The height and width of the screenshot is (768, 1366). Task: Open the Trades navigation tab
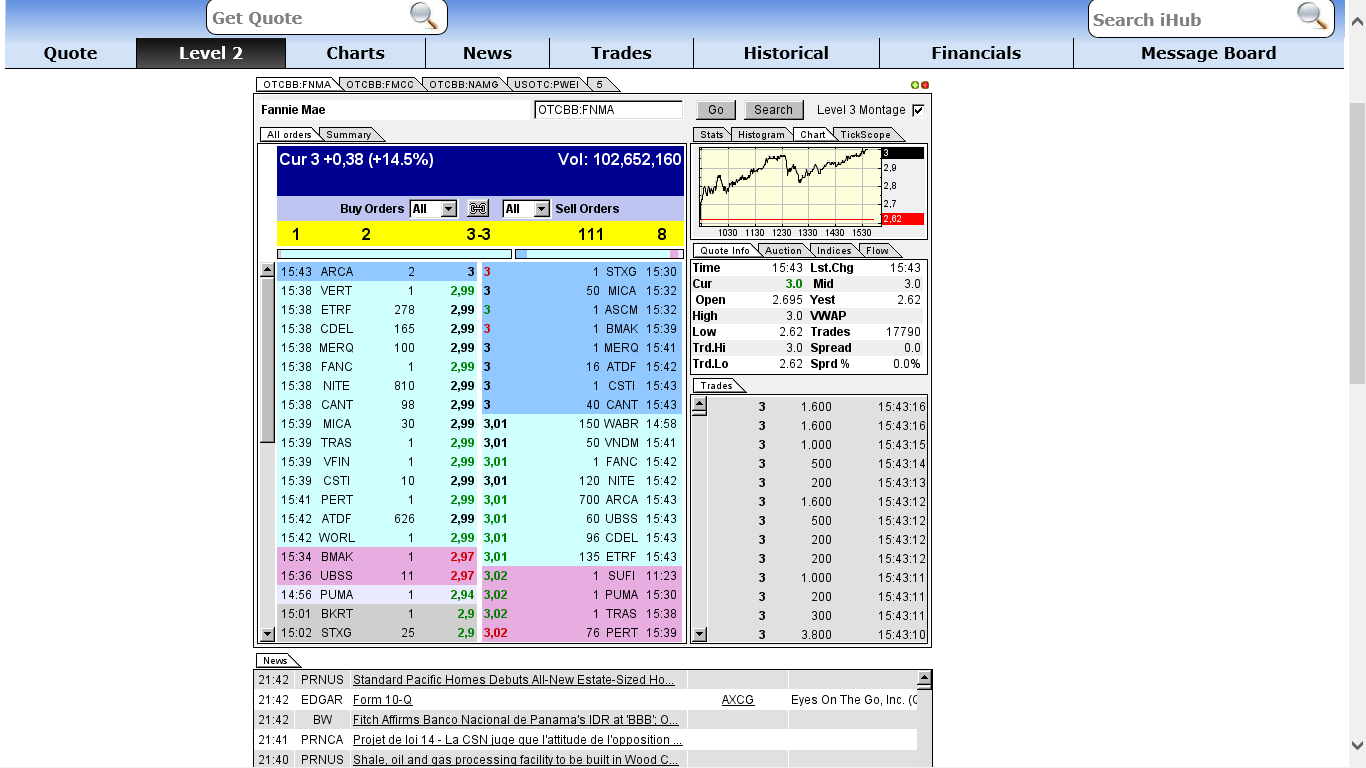pos(621,53)
